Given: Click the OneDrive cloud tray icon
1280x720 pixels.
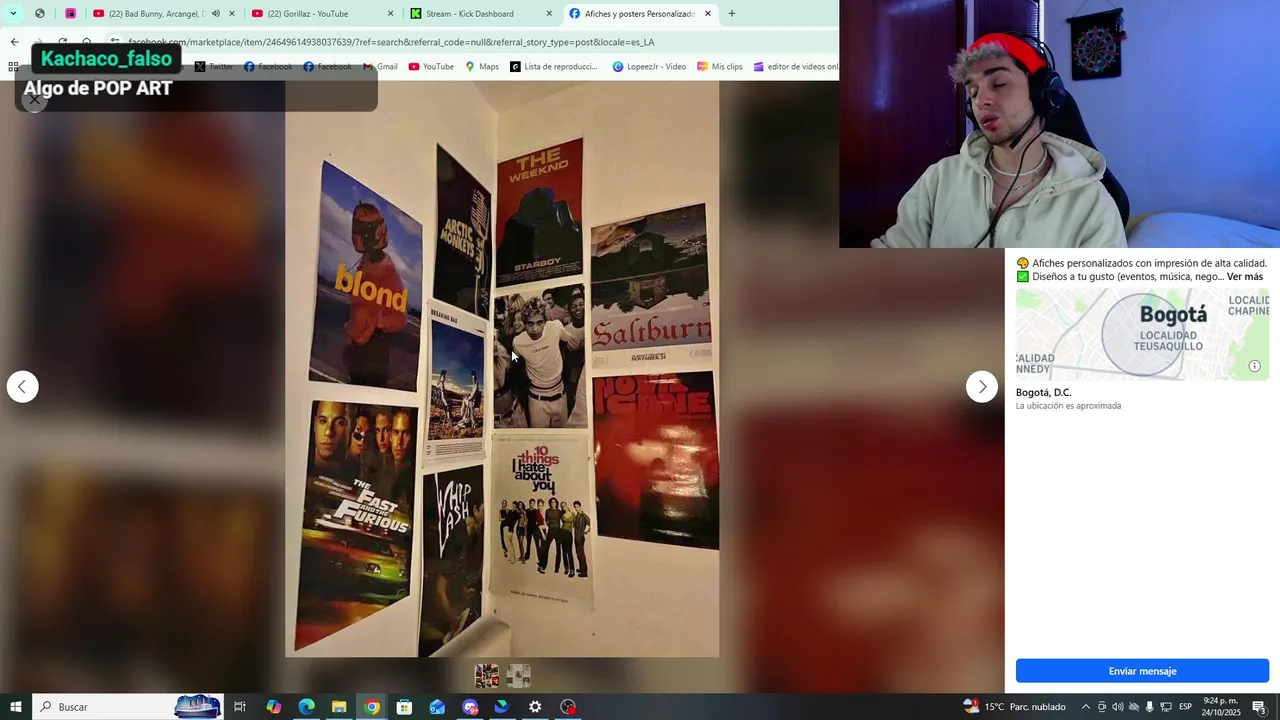Looking at the screenshot, I should tap(1134, 707).
